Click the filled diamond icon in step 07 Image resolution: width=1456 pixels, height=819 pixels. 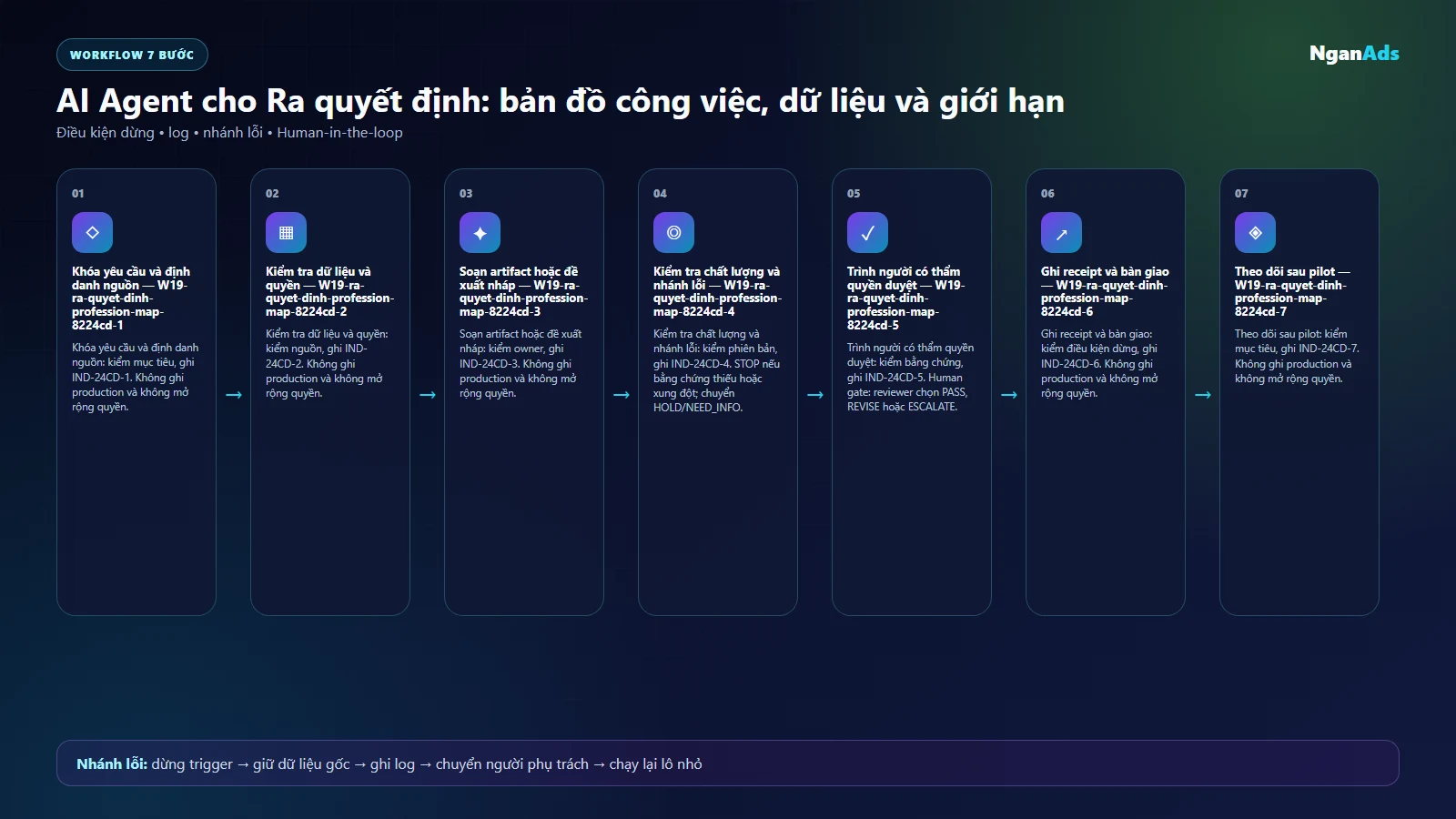[x=1255, y=233]
